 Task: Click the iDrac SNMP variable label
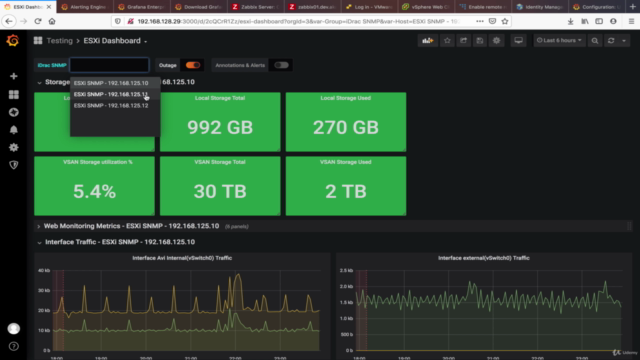(x=52, y=65)
